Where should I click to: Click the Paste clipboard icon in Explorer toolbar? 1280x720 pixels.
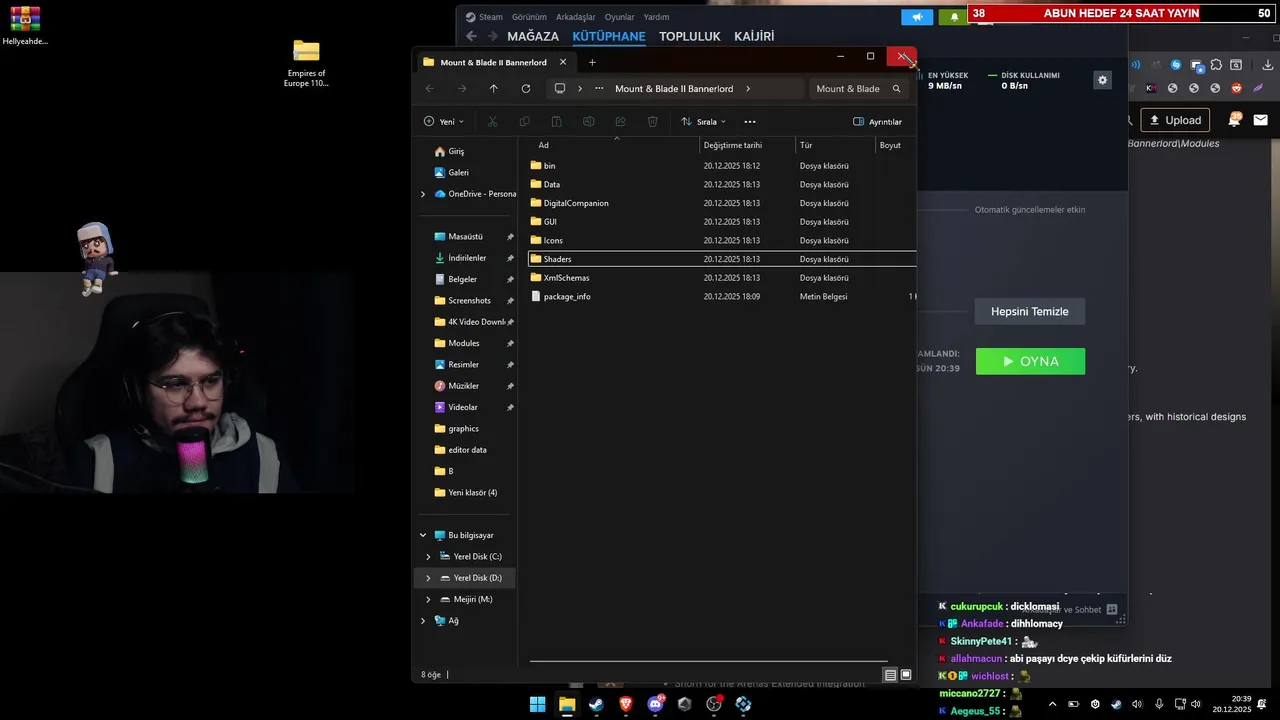556,122
